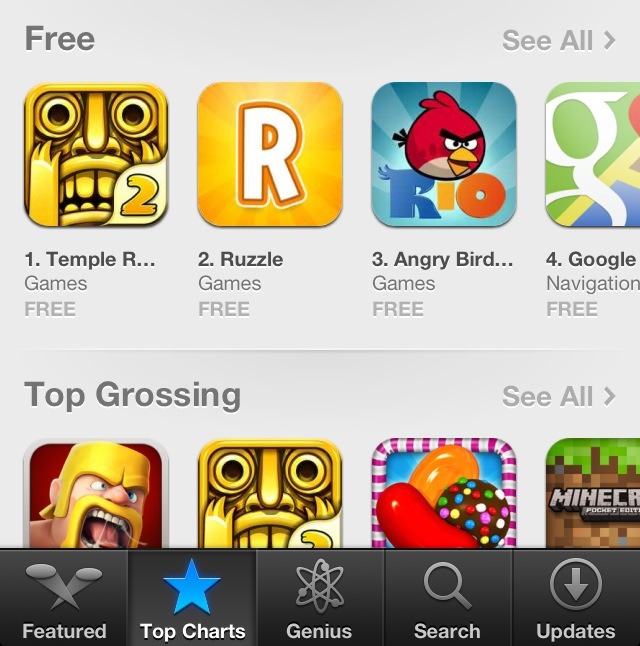Viewport: 640px width, 646px height.
Task: Go to the Search tab
Action: [448, 598]
